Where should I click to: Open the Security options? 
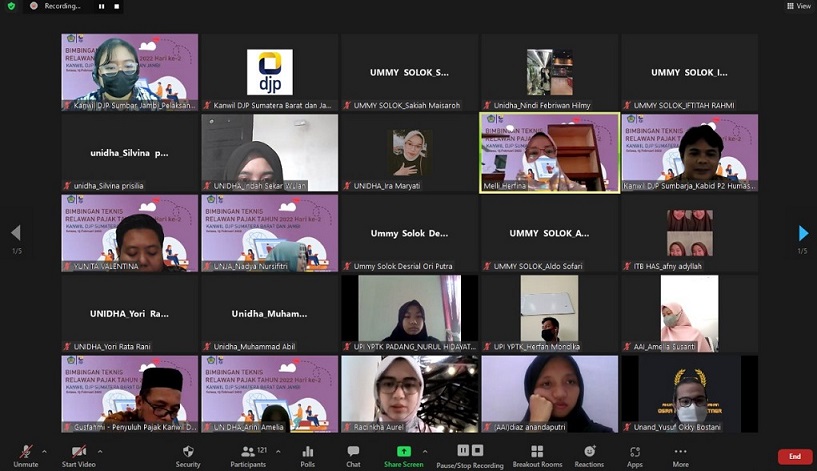[x=188, y=454]
